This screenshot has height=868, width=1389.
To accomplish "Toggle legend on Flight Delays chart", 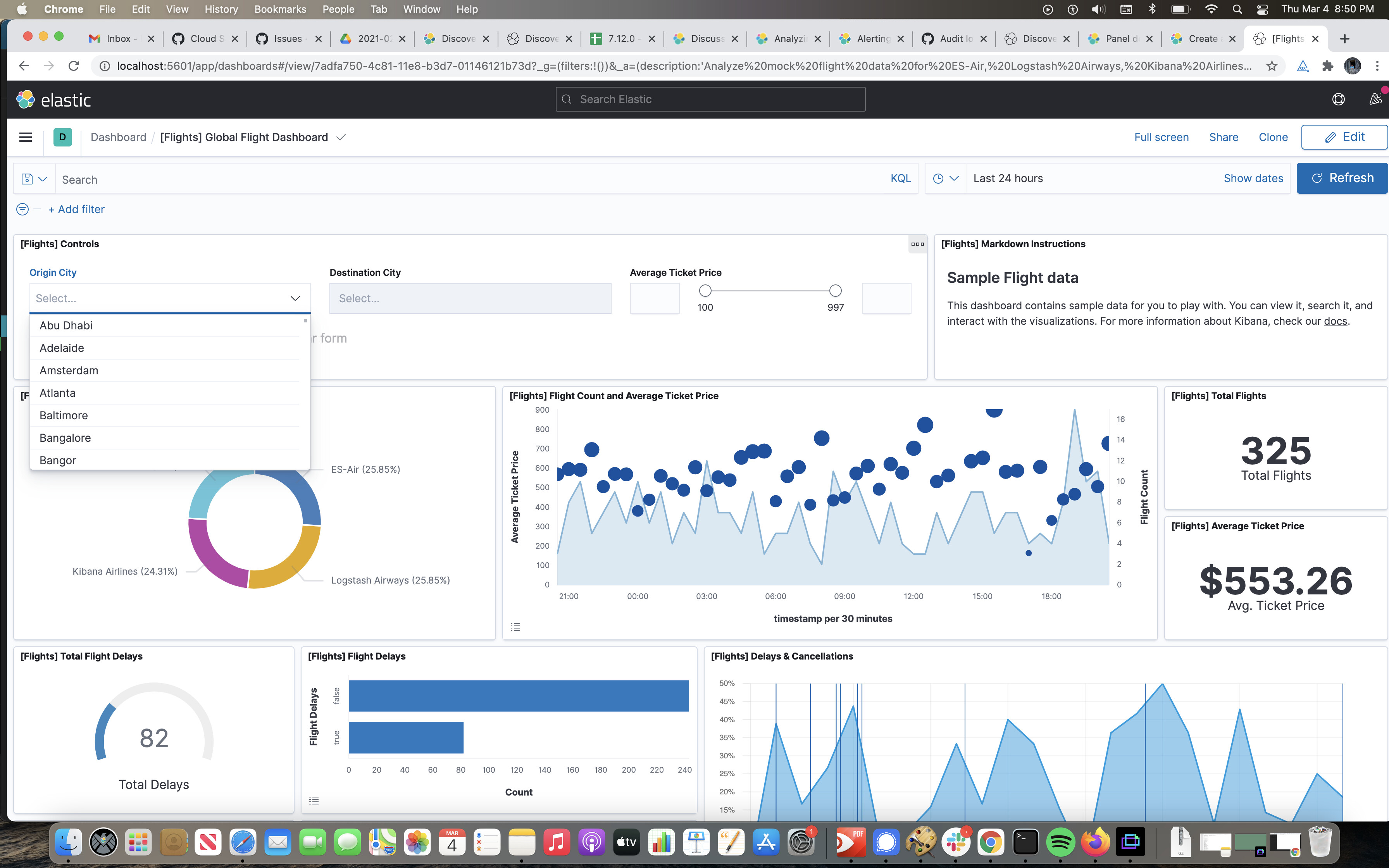I will point(314,800).
